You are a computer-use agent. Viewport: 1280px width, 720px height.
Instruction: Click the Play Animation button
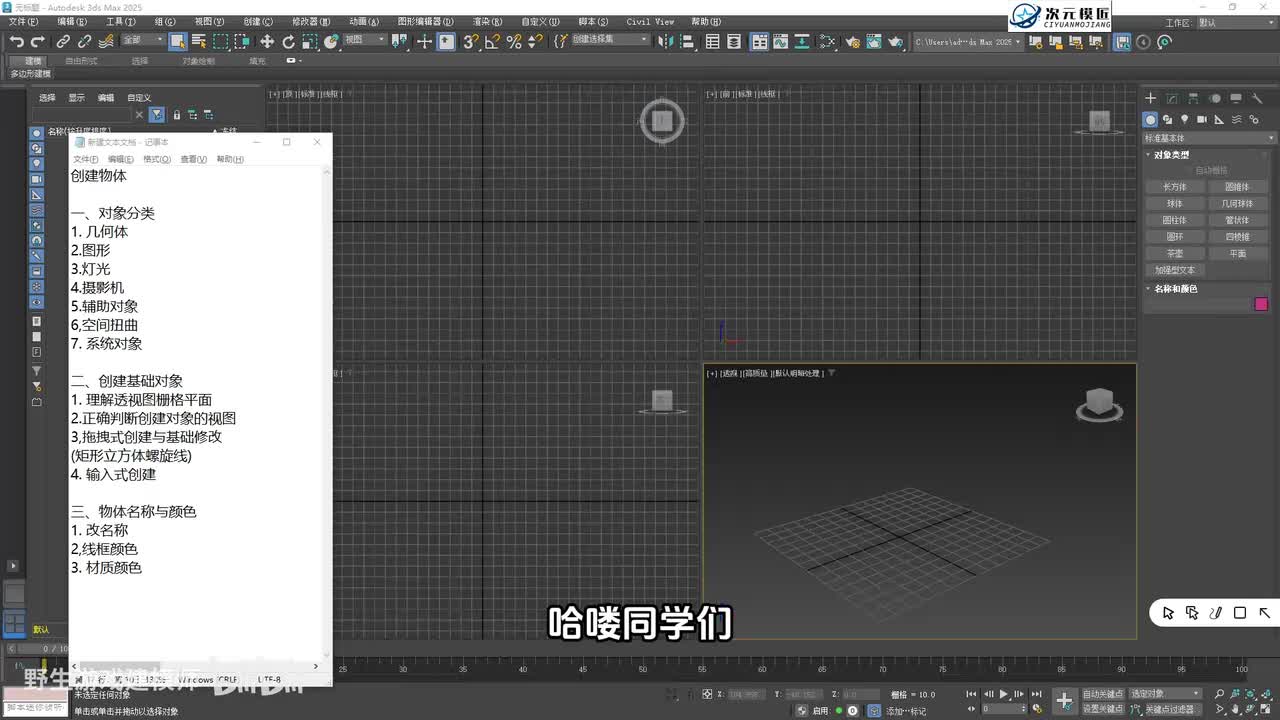(x=1004, y=694)
